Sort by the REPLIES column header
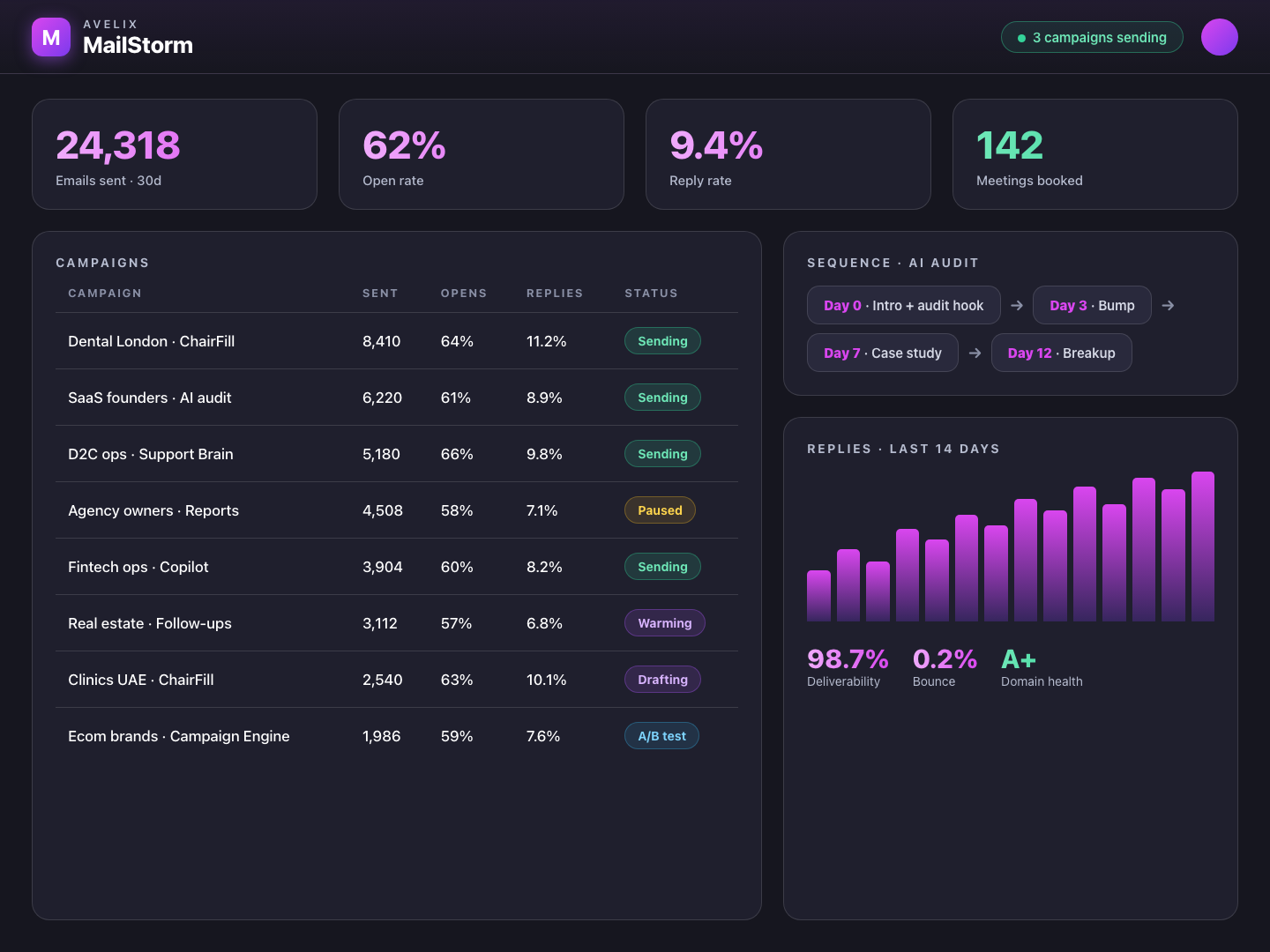The image size is (1270, 952). click(x=555, y=294)
